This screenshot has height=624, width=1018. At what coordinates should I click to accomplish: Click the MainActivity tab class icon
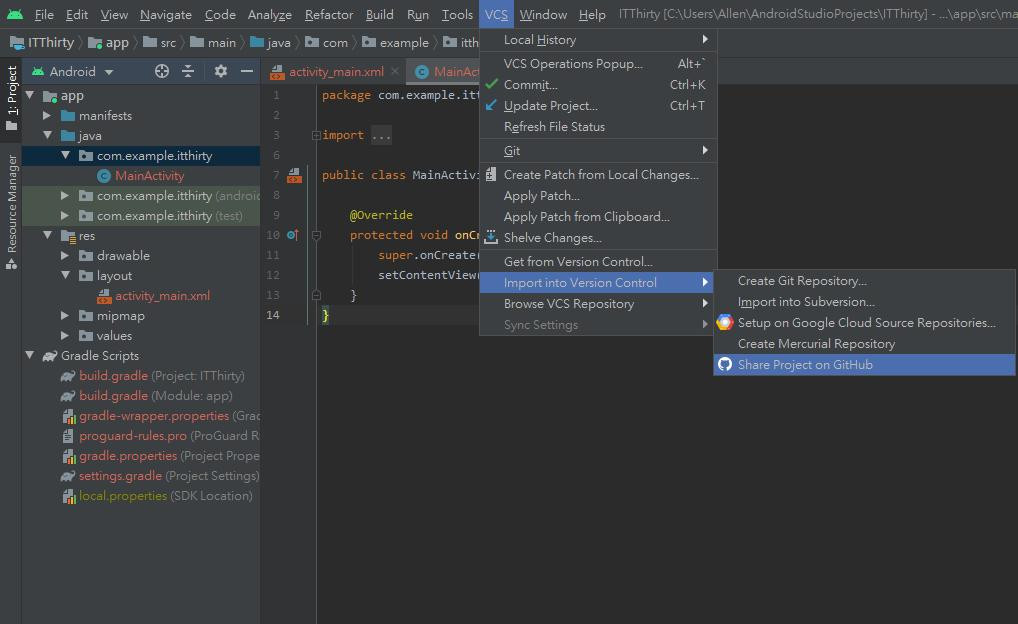tap(421, 72)
